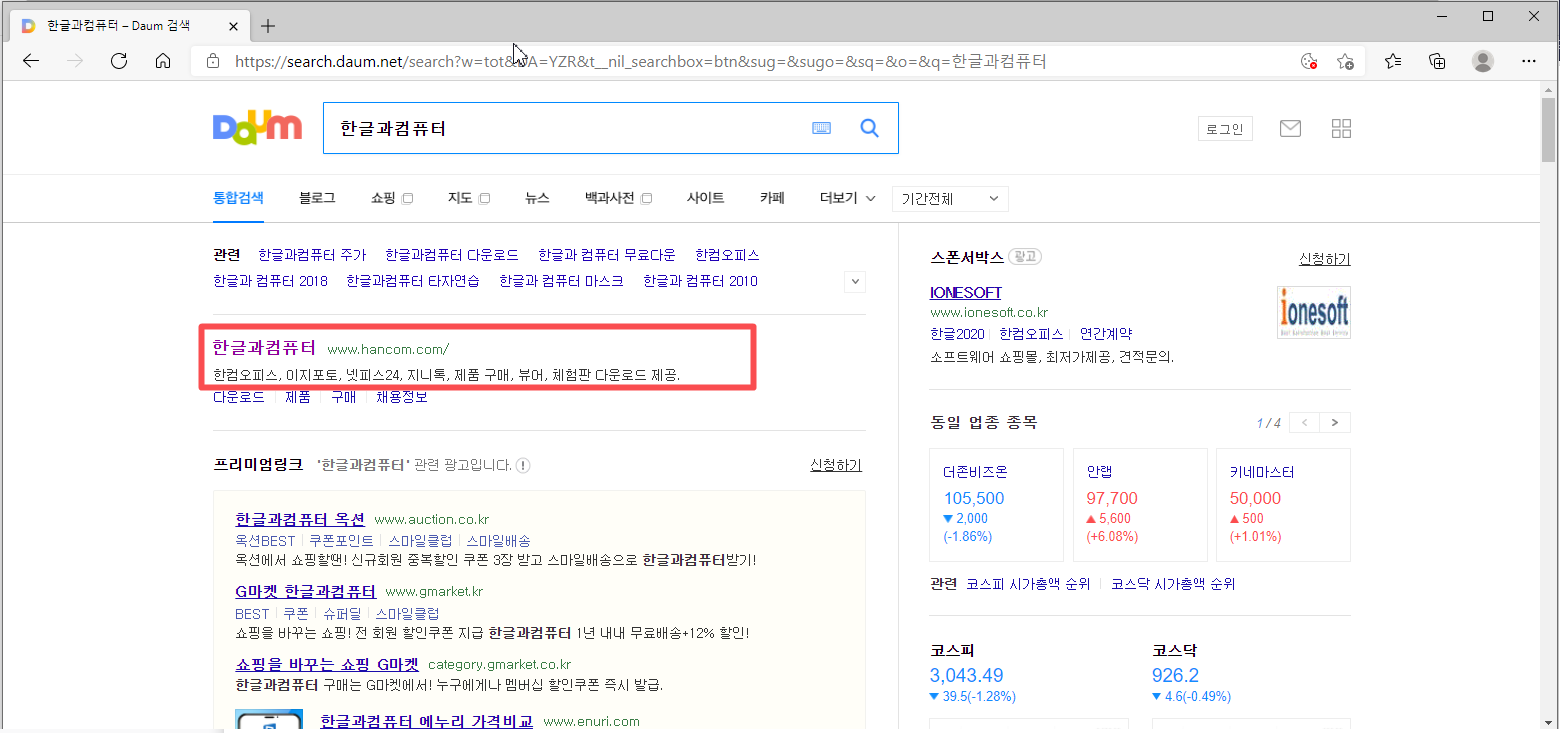1560x733 pixels.
Task: Expand the related searches chevron
Action: pos(855,281)
